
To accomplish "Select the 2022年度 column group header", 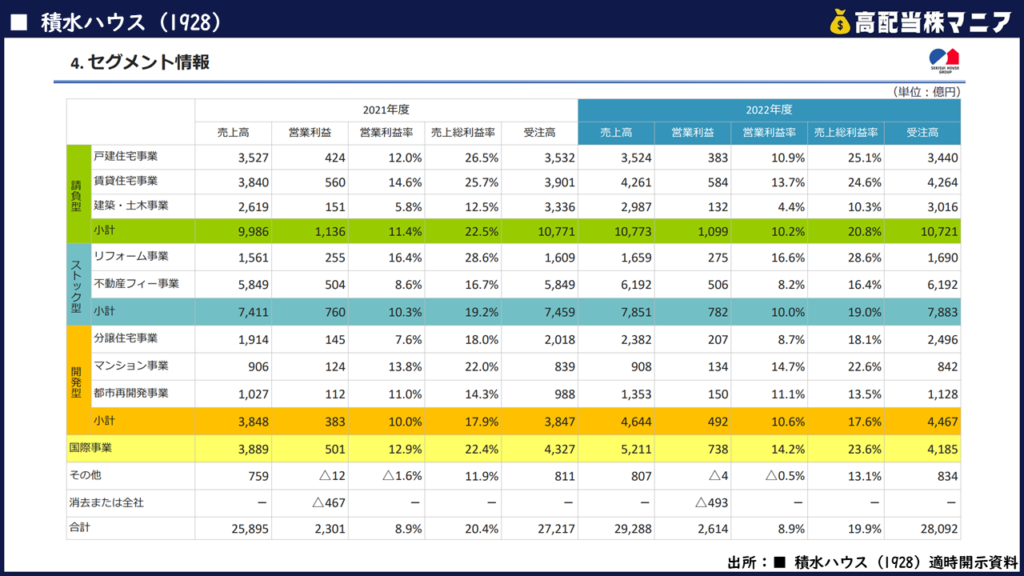I will coord(769,110).
